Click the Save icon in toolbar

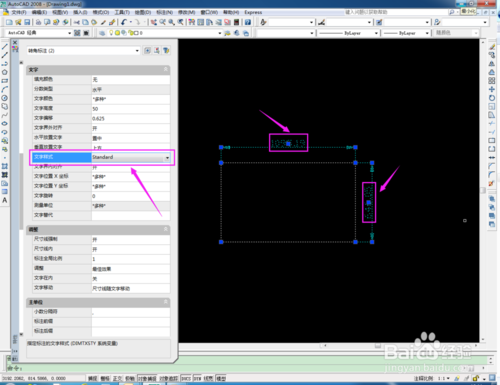point(27,22)
